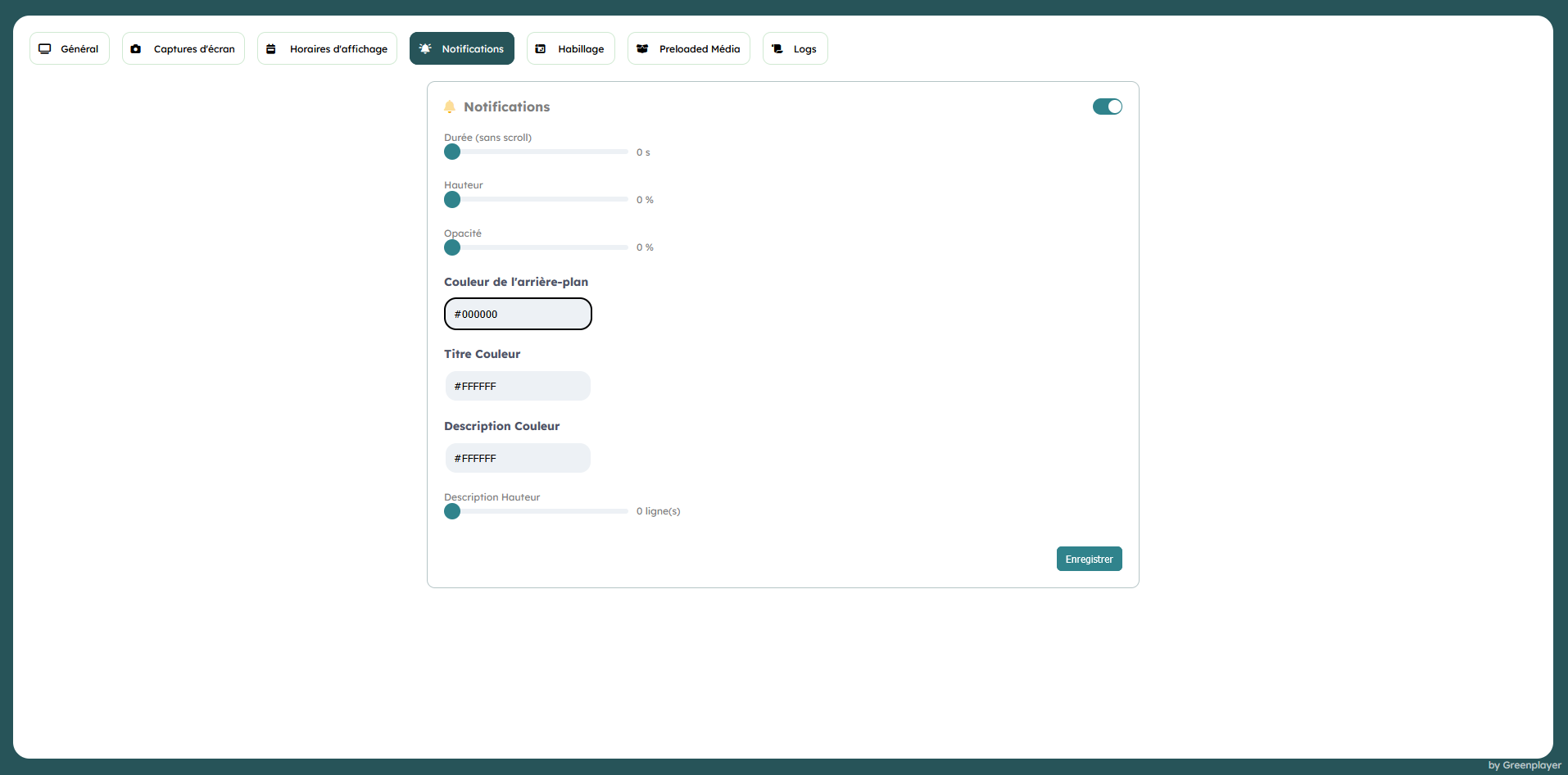Open the Général tab
Viewport: 1568px width, 775px height.
pyautogui.click(x=70, y=49)
